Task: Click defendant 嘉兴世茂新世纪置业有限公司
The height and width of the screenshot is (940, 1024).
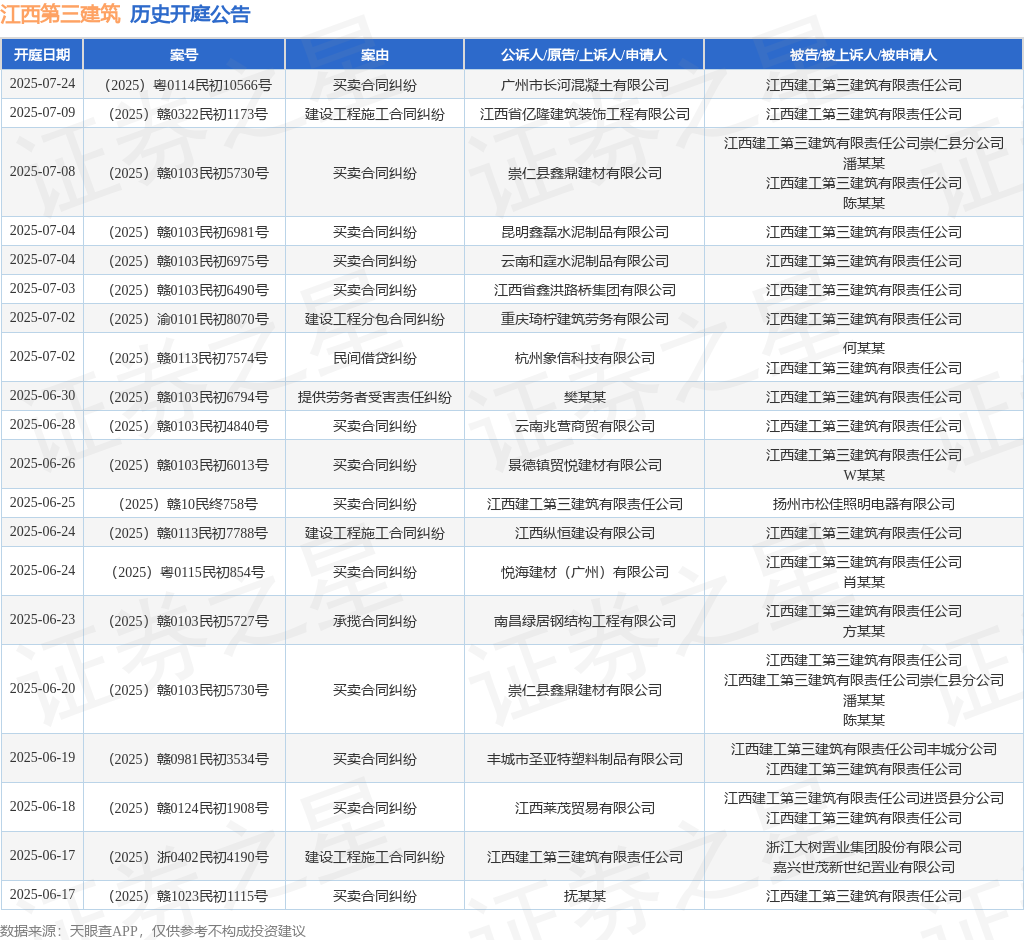Action: 863,867
